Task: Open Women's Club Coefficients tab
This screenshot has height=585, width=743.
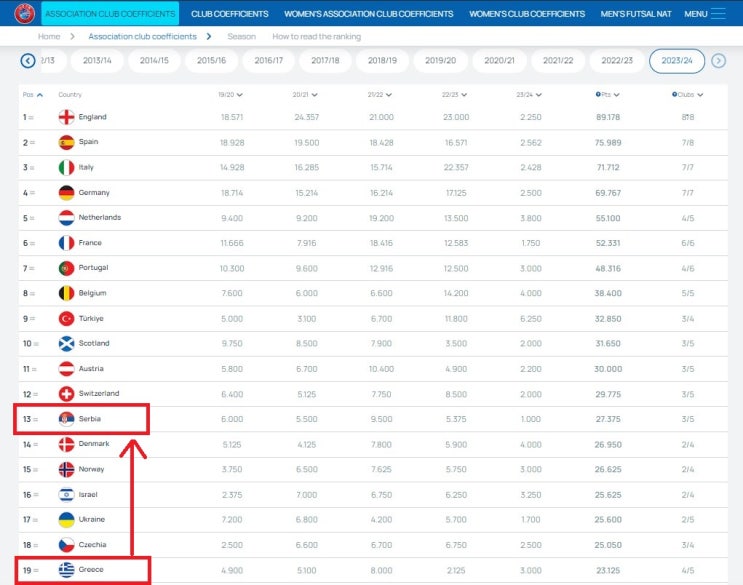Action: tap(527, 14)
